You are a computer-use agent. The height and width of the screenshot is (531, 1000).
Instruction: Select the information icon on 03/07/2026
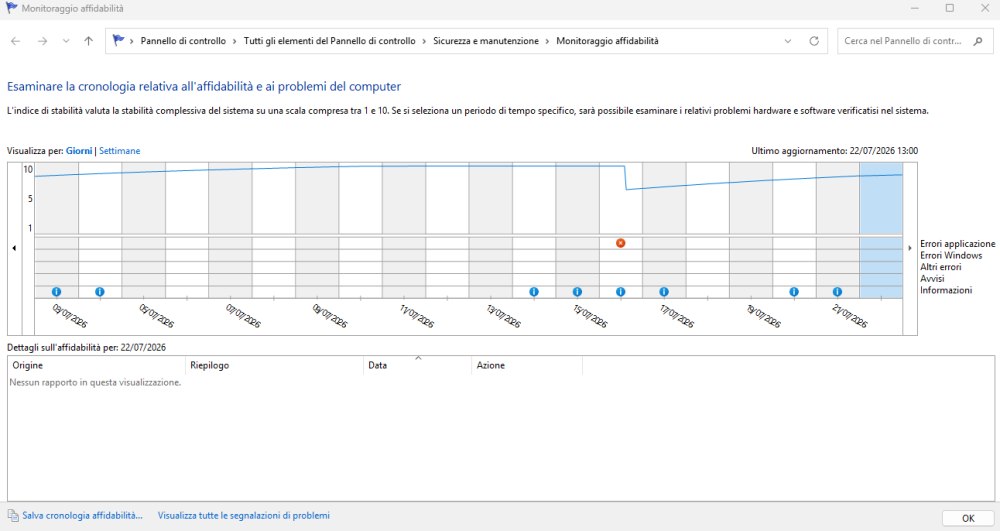[x=56, y=291]
